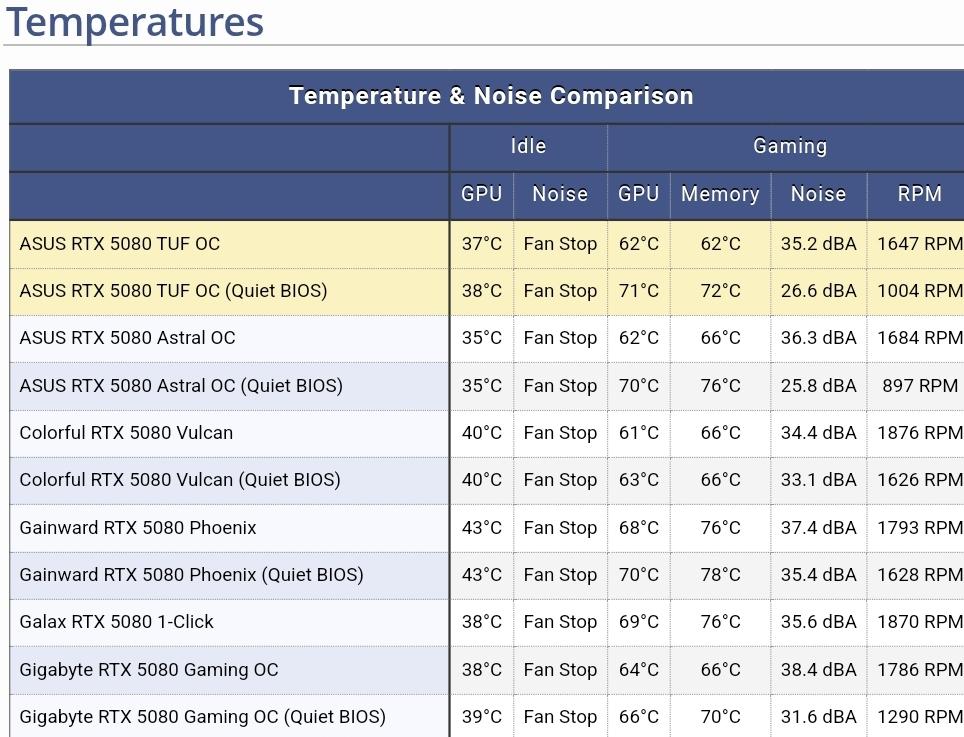Select the Gaming column group header

(x=789, y=146)
